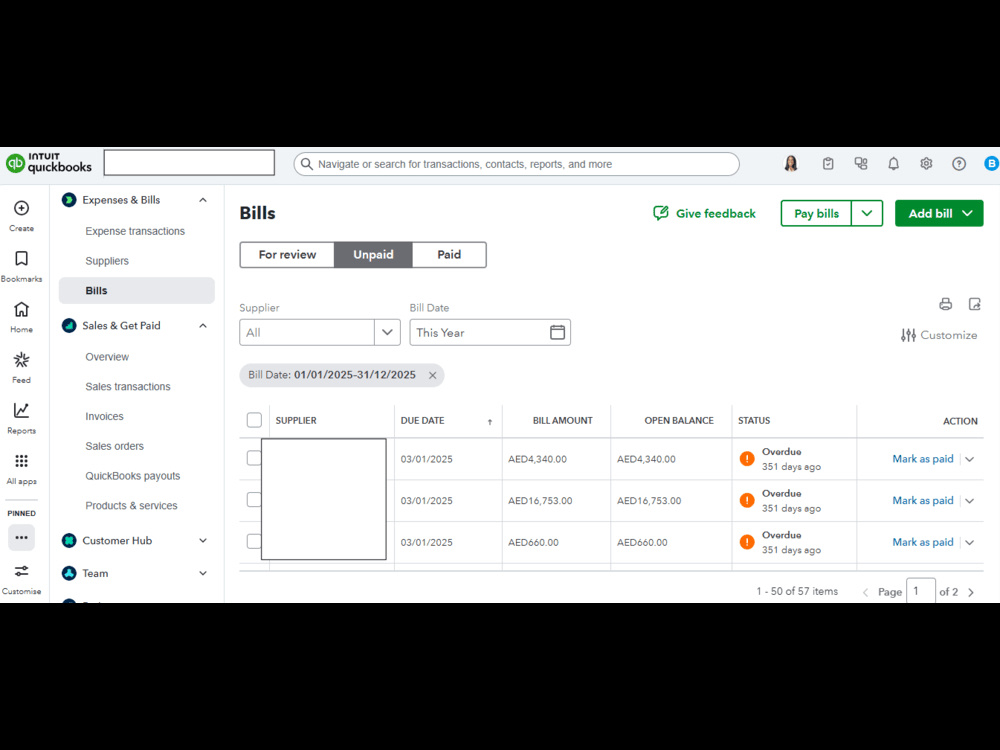Open the Pay bills dropdown arrow
The image size is (1000, 750).
tap(867, 213)
